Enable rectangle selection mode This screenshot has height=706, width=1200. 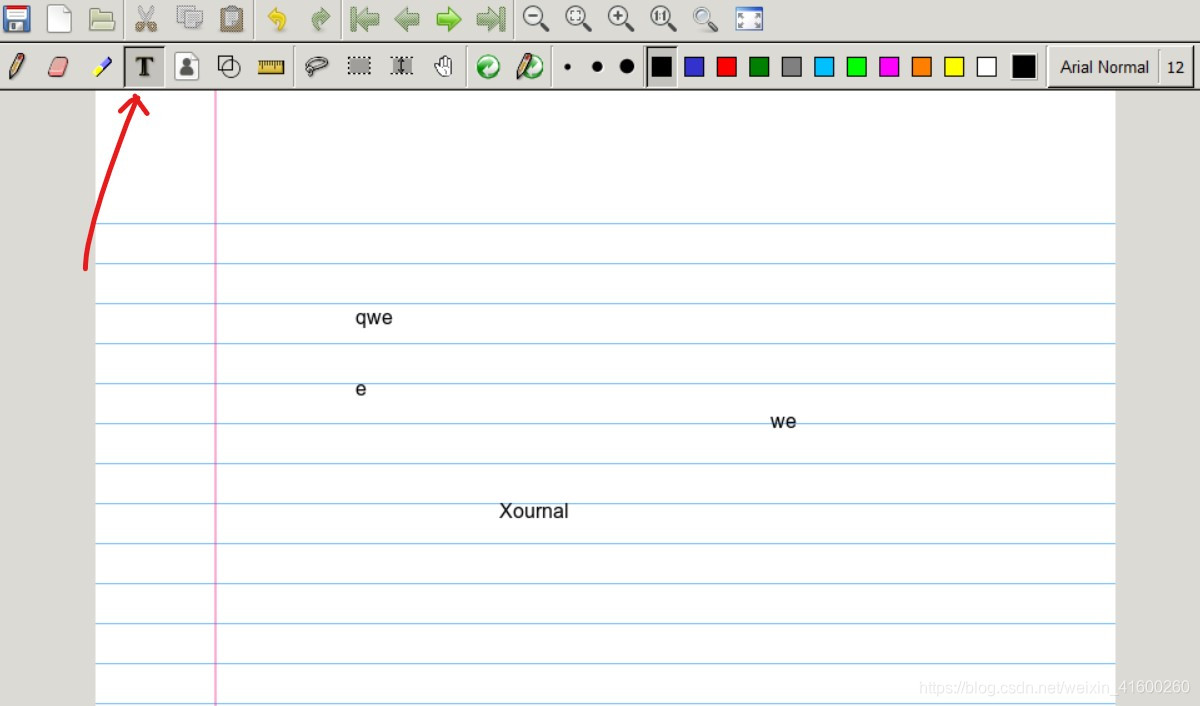pyautogui.click(x=360, y=67)
